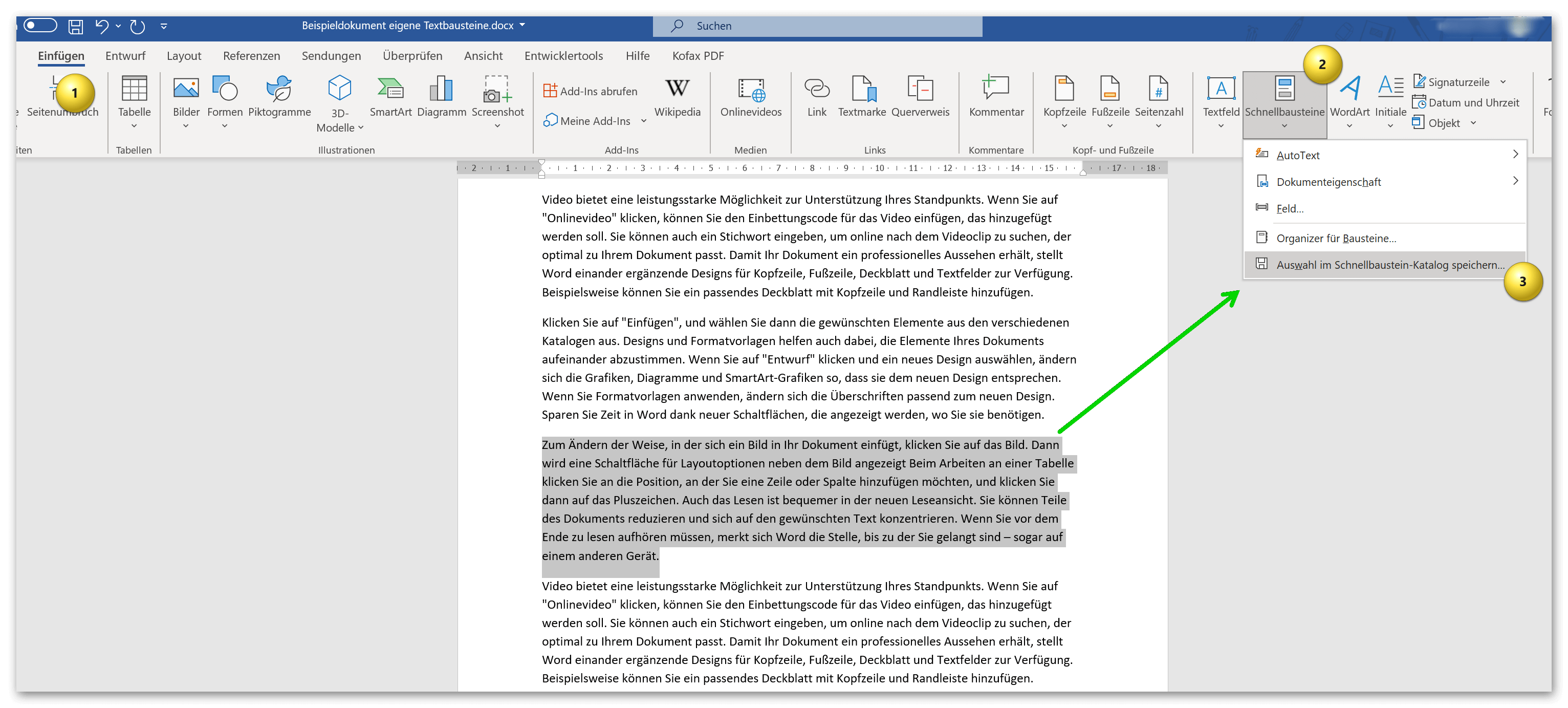Switch to the Überprüfen tab
Viewport: 1568px width, 708px height.
pos(412,56)
